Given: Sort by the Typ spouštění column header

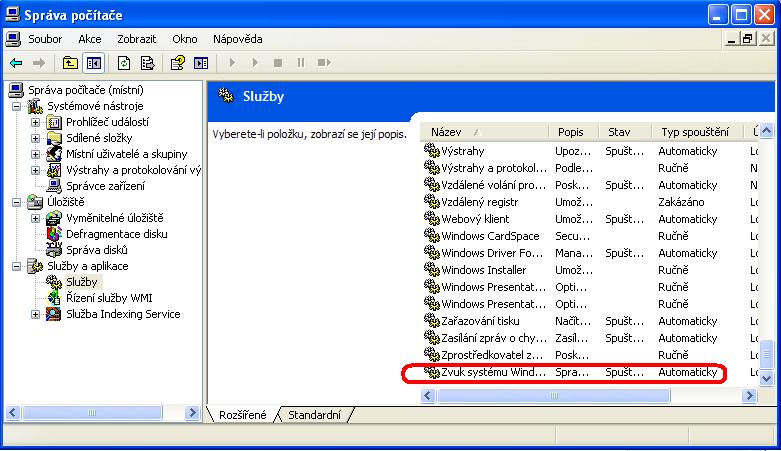Looking at the screenshot, I should [696, 132].
